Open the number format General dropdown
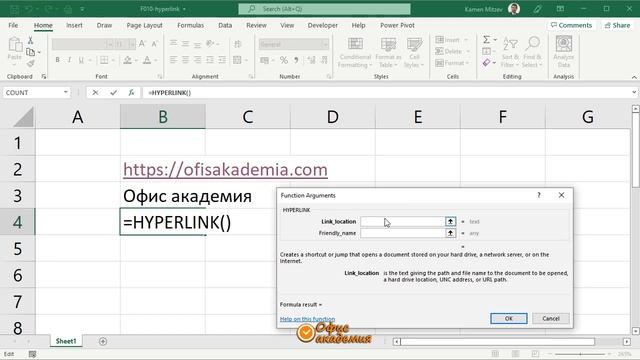The width and height of the screenshot is (640, 360). point(325,44)
